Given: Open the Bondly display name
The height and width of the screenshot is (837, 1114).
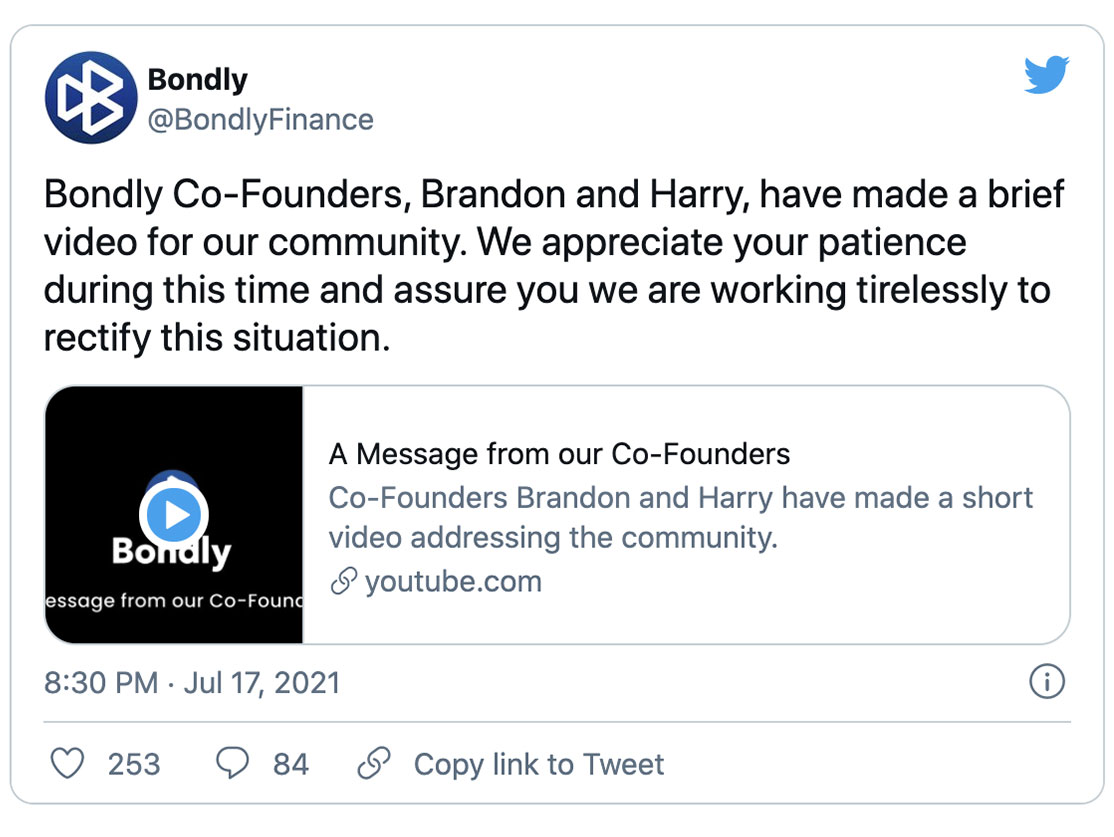Looking at the screenshot, I should pyautogui.click(x=198, y=79).
